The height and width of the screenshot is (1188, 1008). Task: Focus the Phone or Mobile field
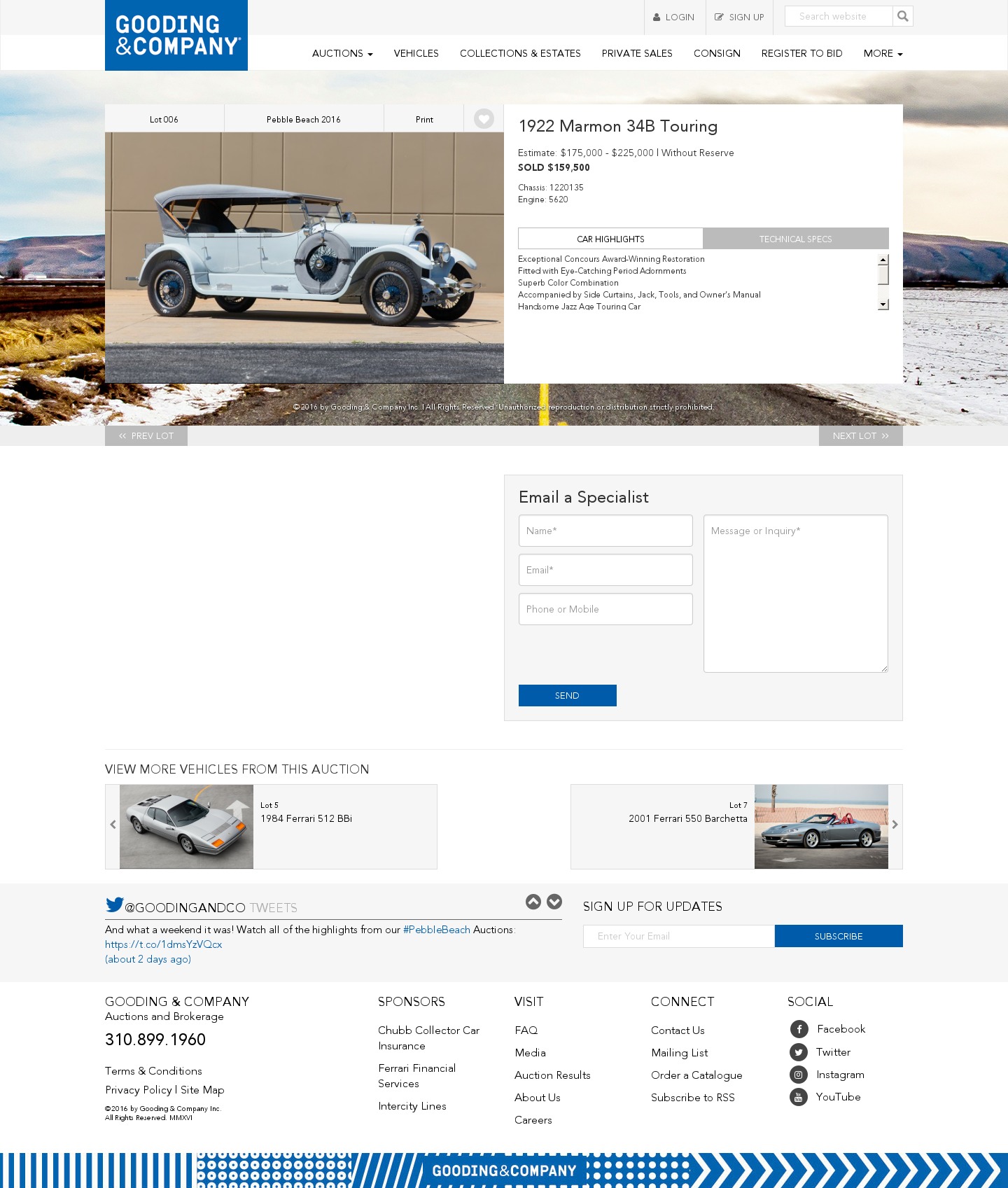click(605, 609)
